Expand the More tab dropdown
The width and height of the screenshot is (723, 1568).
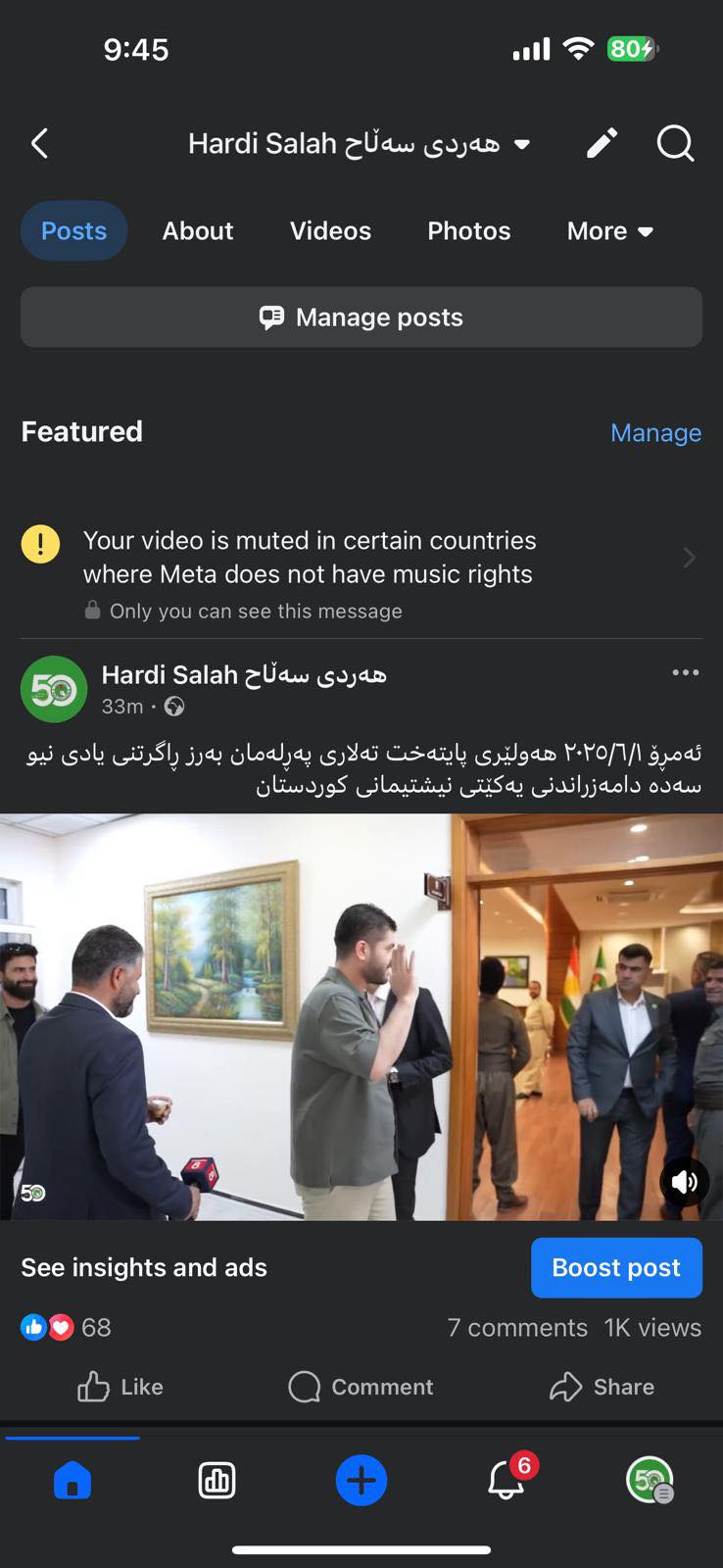click(x=610, y=231)
